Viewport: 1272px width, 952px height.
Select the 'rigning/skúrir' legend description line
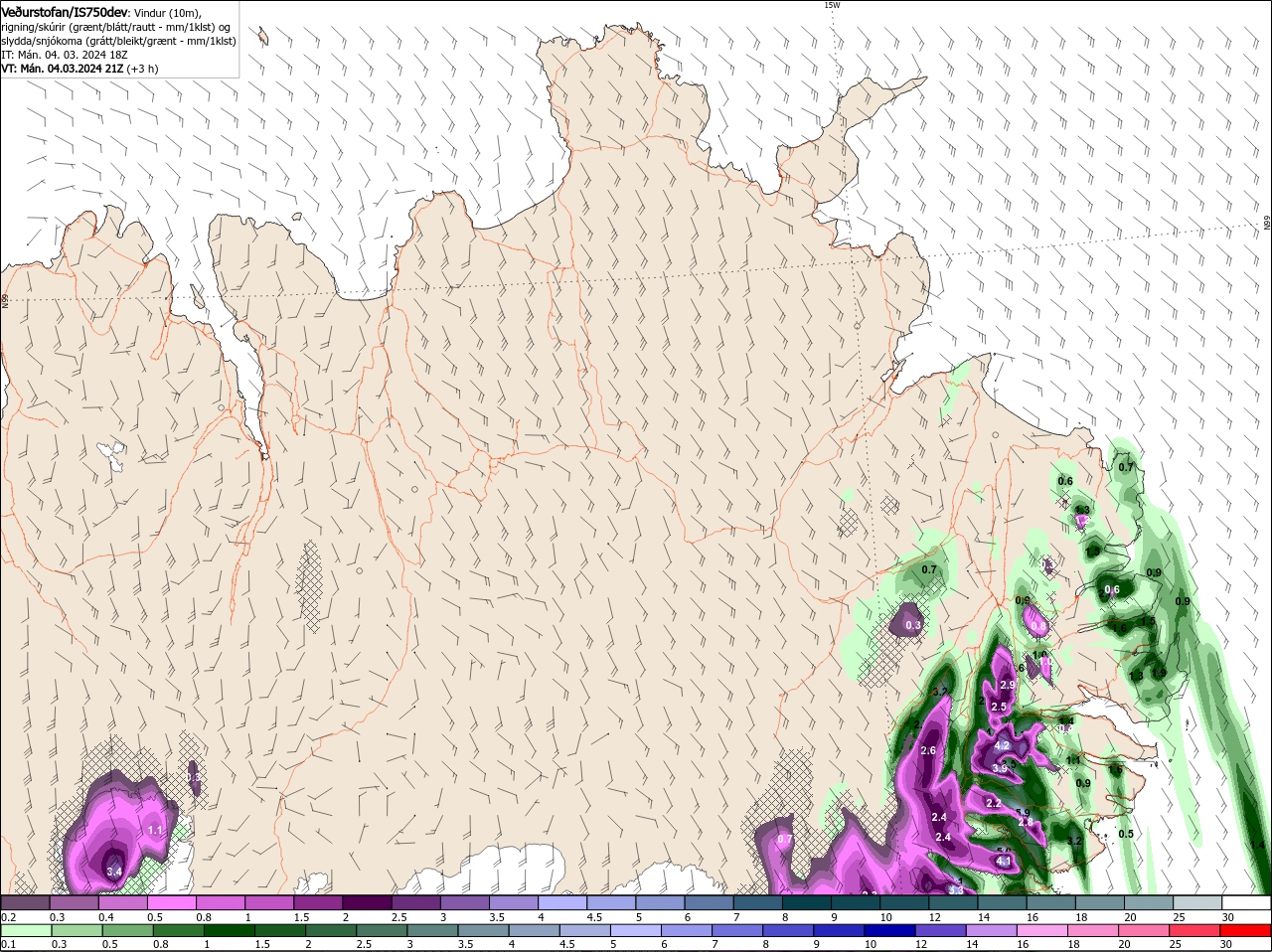click(x=116, y=27)
